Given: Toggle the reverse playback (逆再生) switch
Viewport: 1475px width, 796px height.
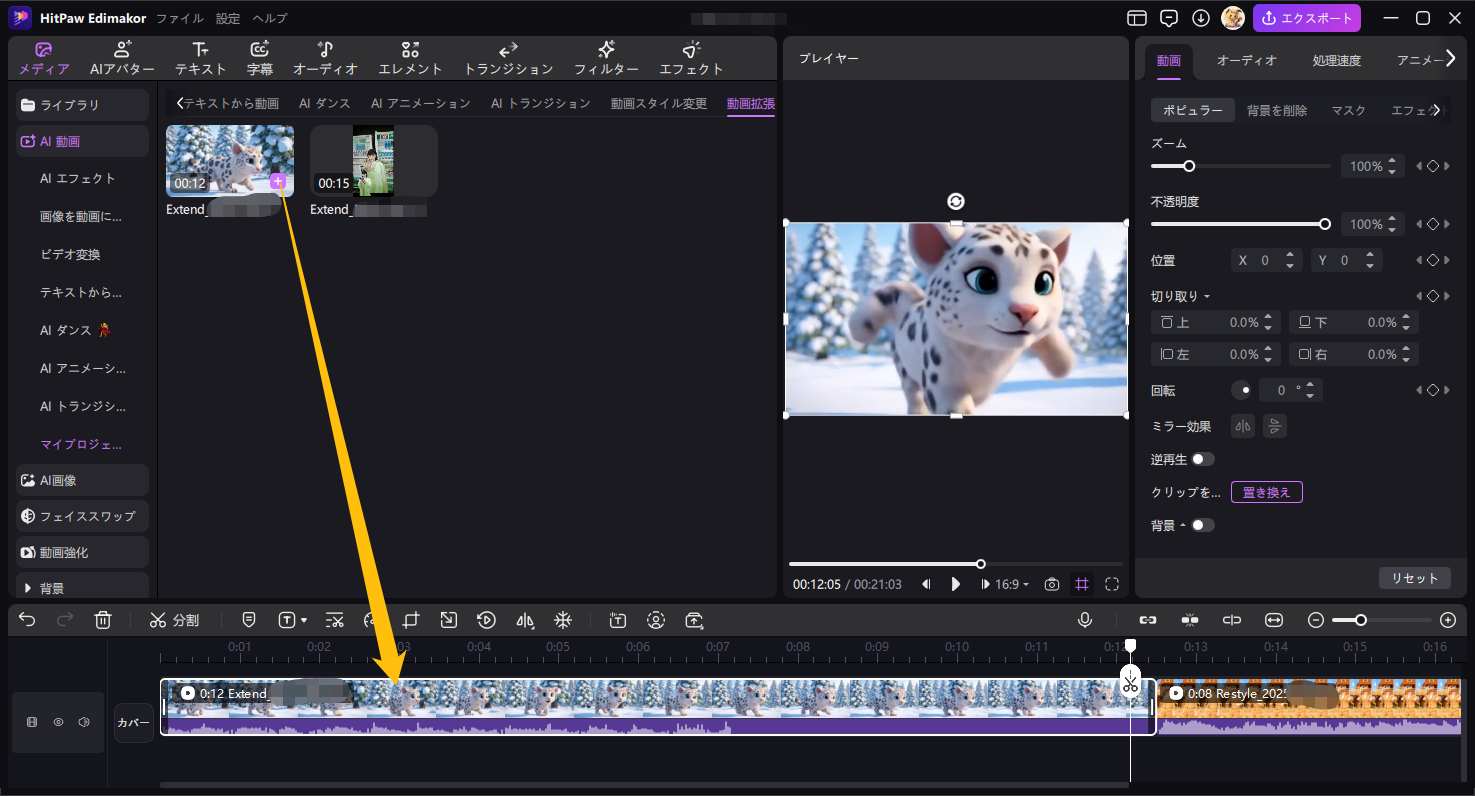Looking at the screenshot, I should point(1202,459).
